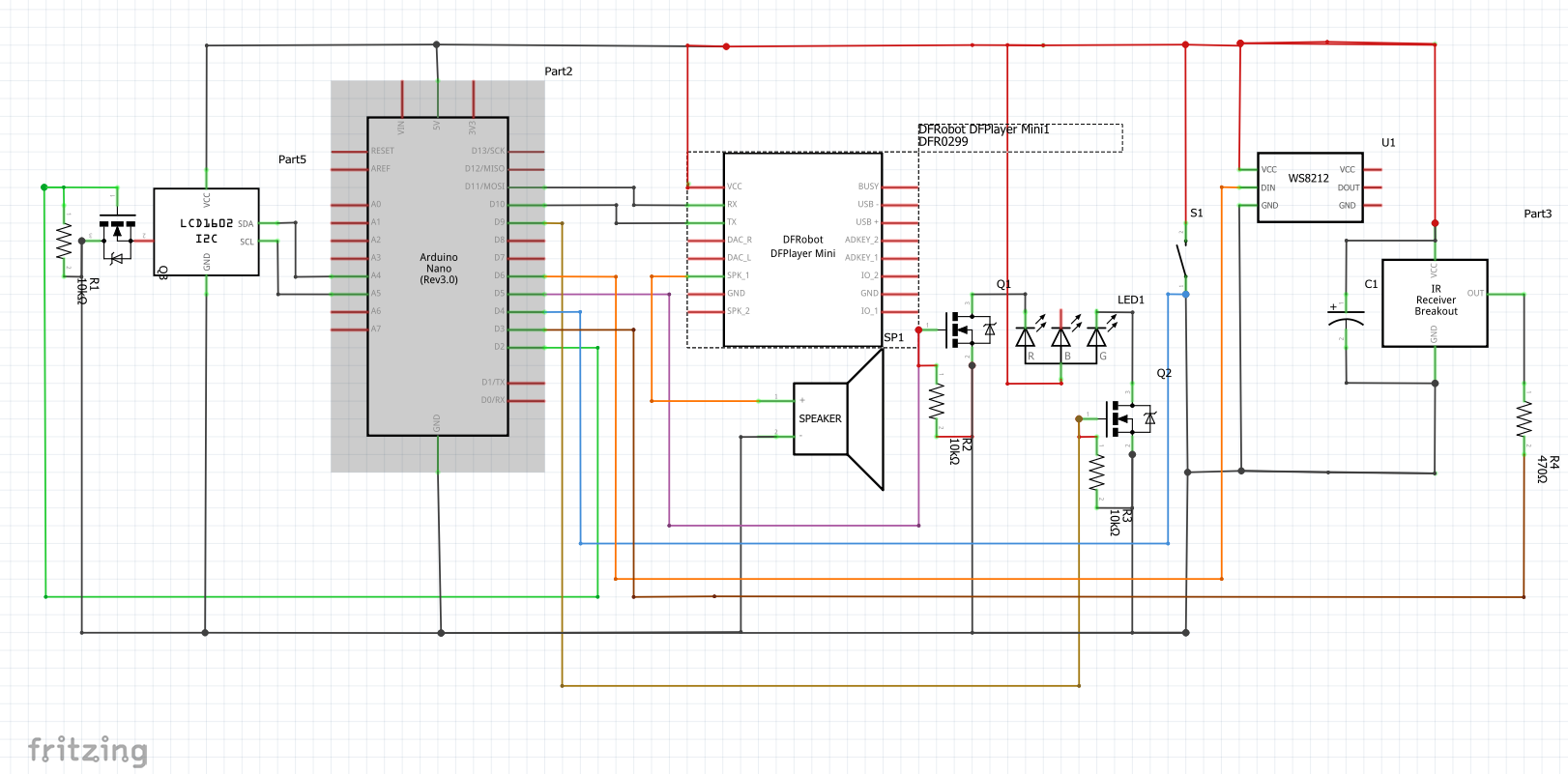Select the SPEAKER symbol SP1
This screenshot has height=774, width=1568.
pos(838,418)
